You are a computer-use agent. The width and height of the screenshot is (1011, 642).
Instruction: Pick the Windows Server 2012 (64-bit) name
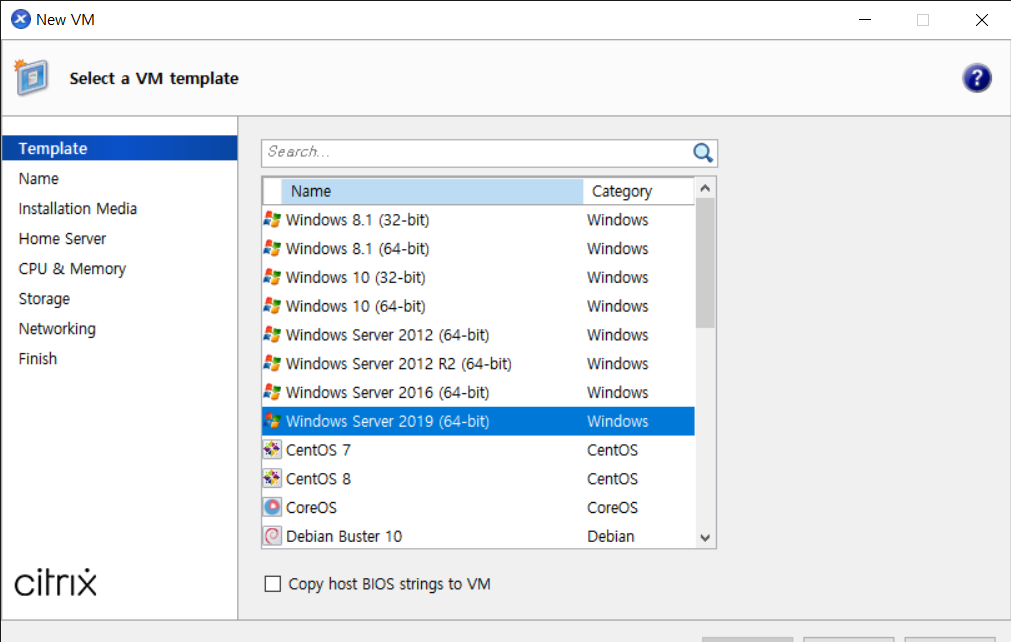tap(388, 335)
